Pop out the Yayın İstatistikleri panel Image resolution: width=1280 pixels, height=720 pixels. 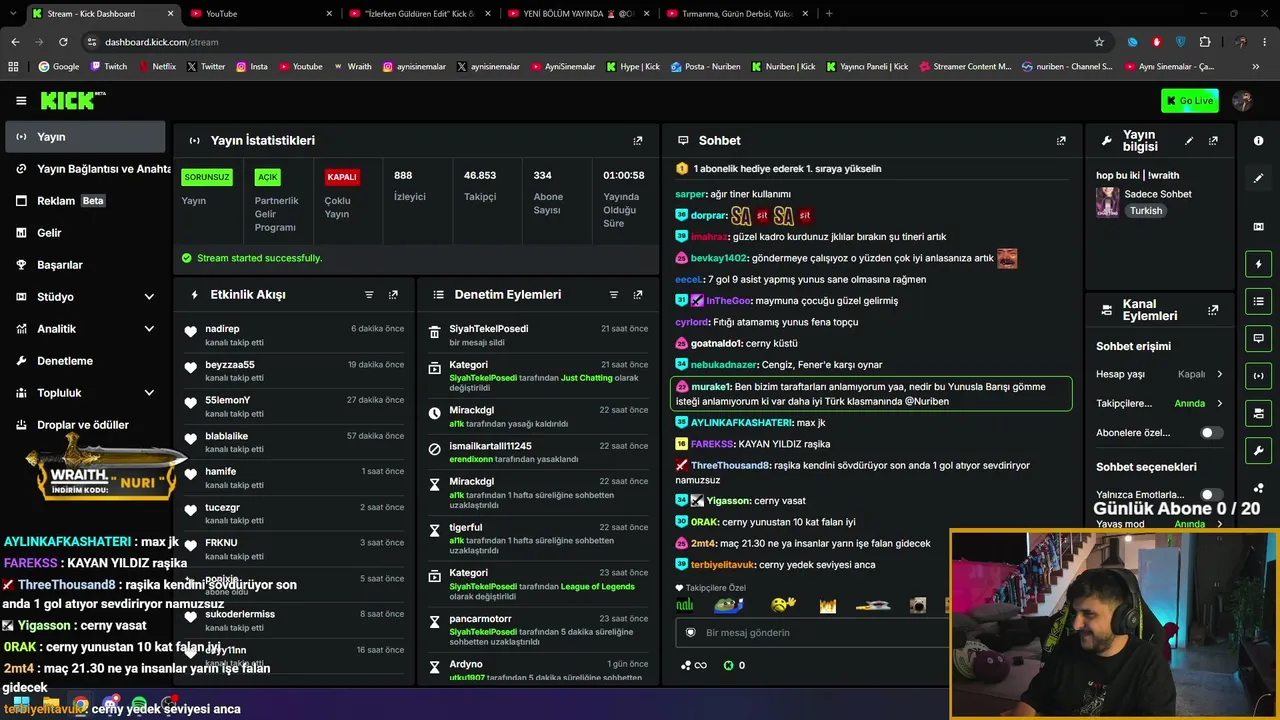point(638,141)
